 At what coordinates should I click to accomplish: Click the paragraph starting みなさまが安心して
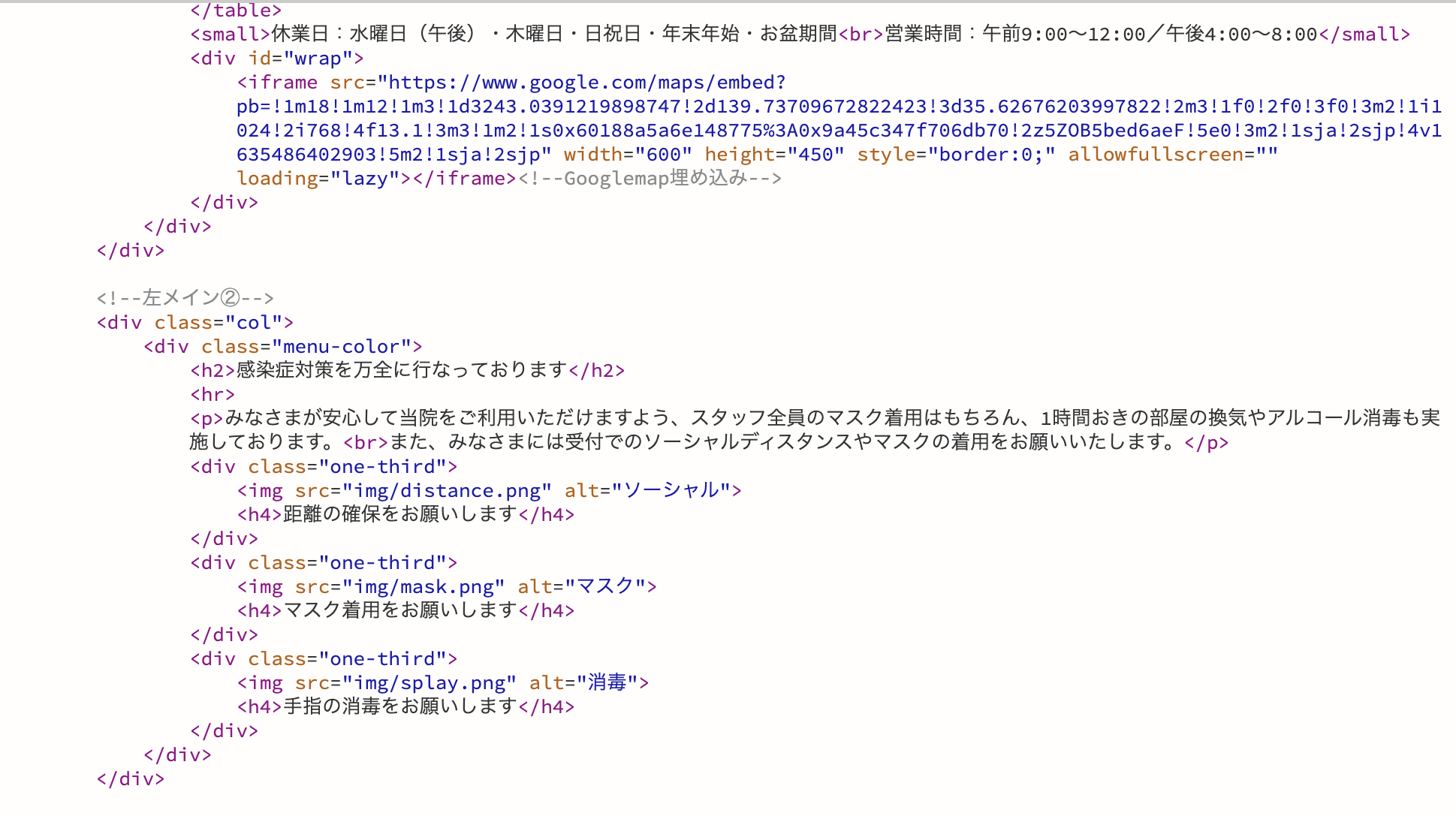pyautogui.click(x=815, y=429)
